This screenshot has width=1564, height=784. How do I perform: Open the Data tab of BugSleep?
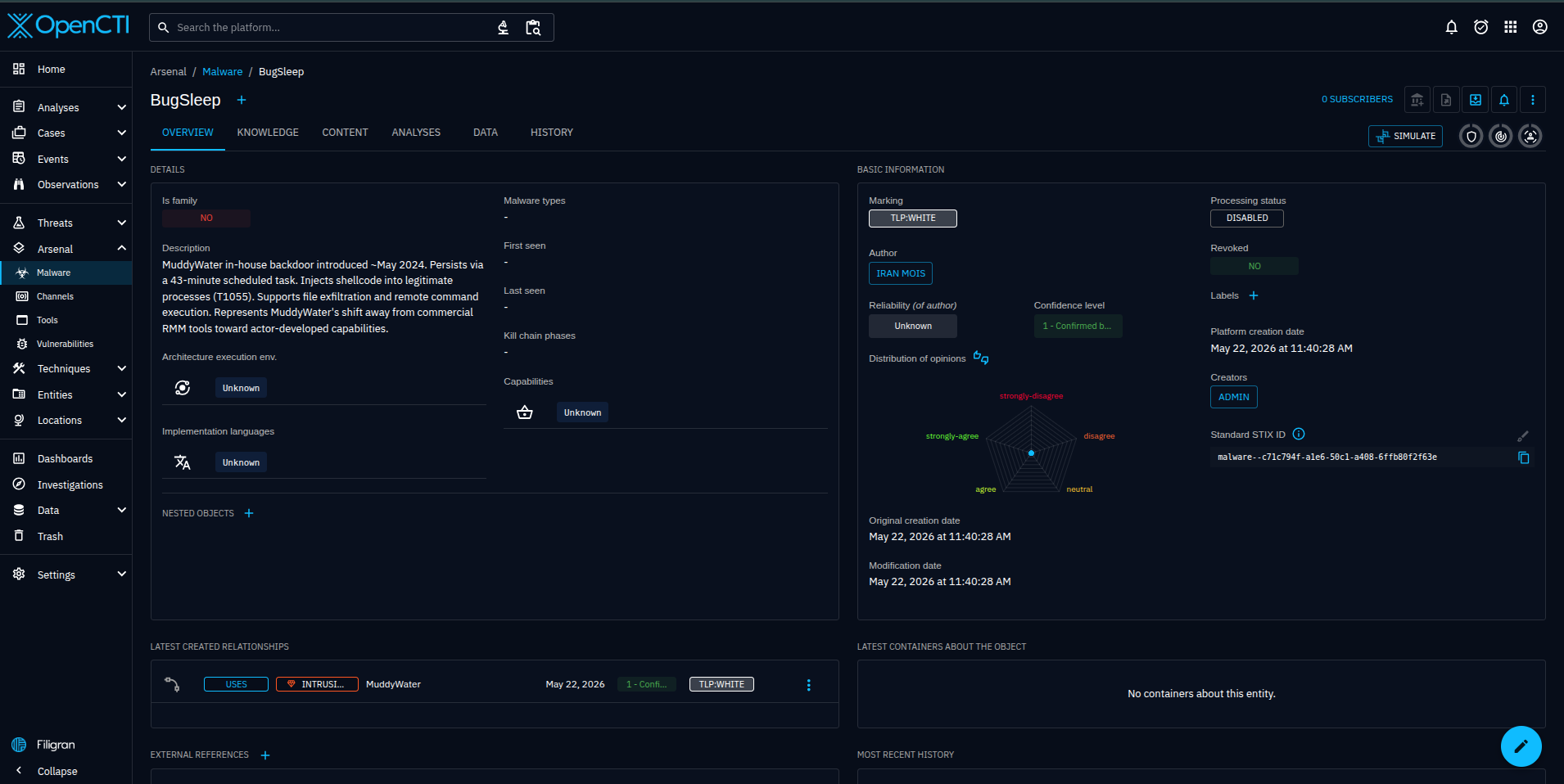point(486,133)
